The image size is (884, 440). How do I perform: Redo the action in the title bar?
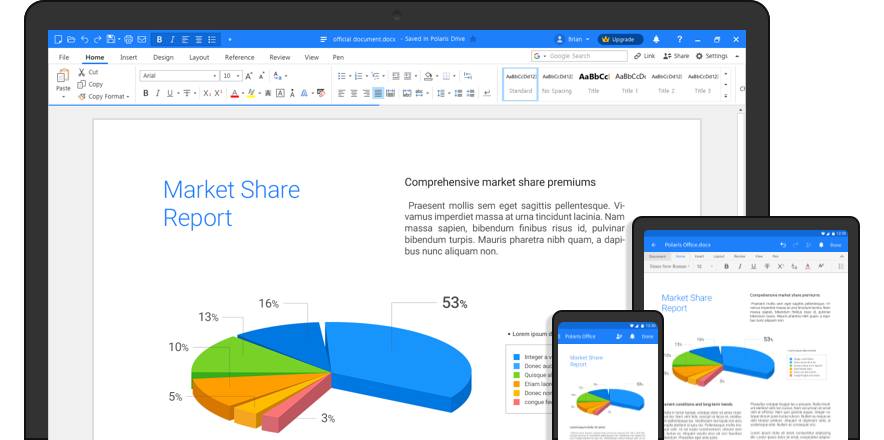pyautogui.click(x=97, y=39)
